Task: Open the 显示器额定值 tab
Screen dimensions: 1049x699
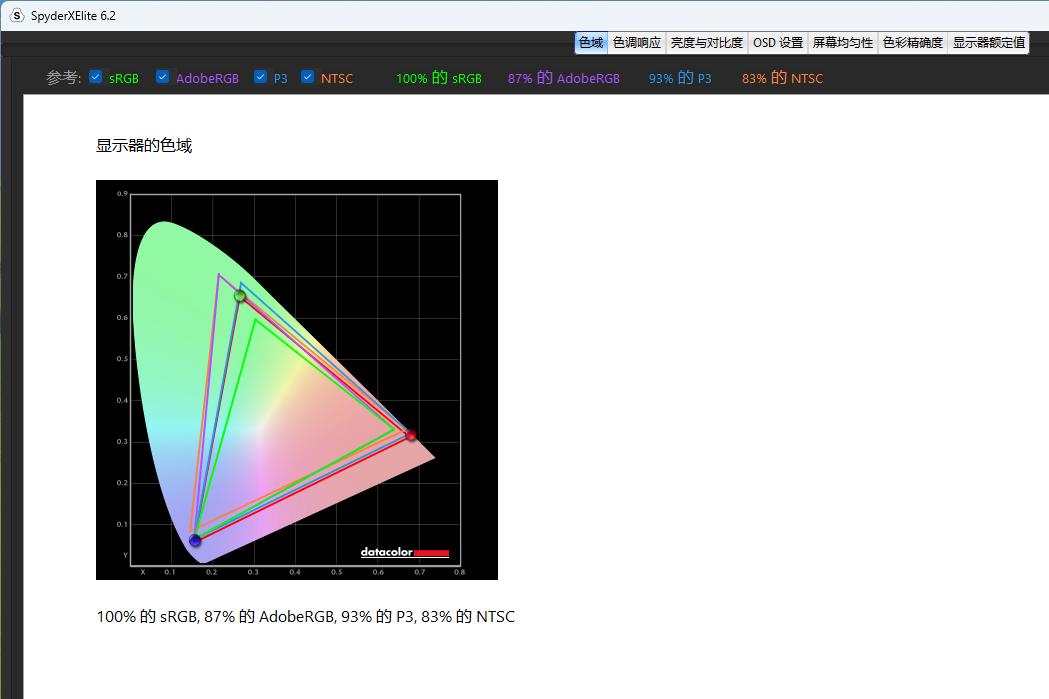Action: point(989,43)
